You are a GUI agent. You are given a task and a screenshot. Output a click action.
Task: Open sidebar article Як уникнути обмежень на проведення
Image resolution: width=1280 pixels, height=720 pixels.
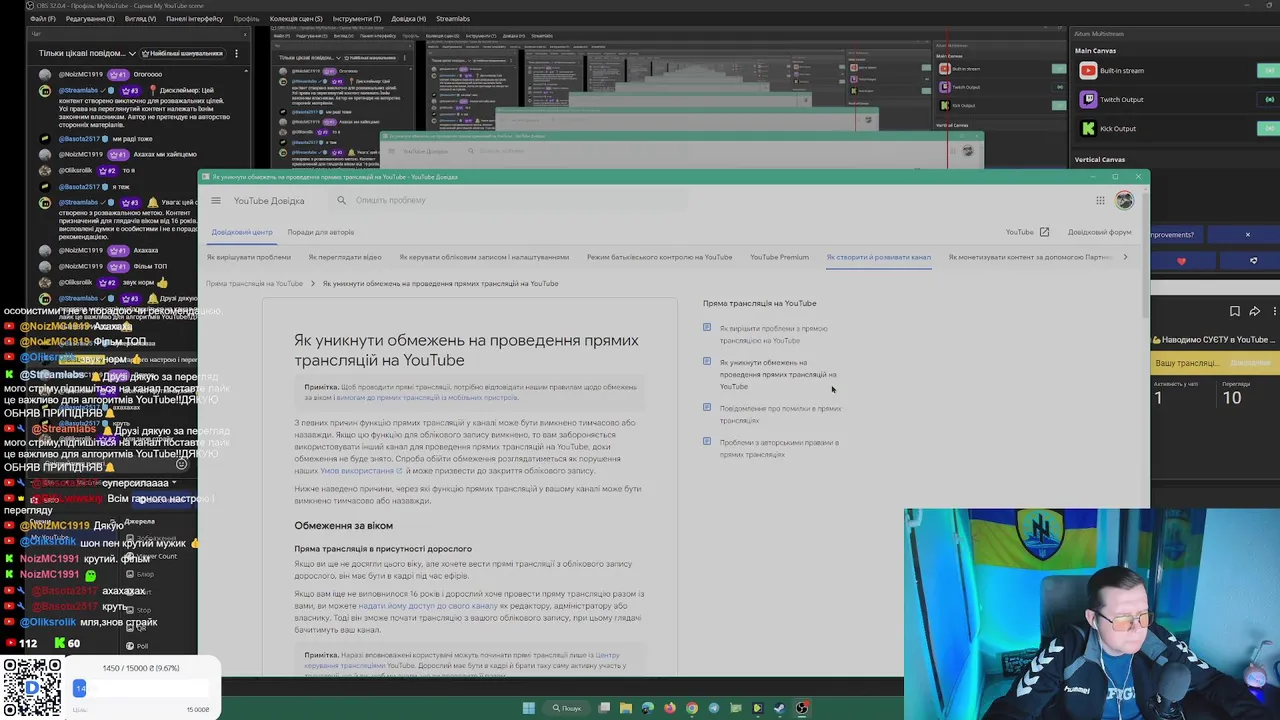click(778, 375)
